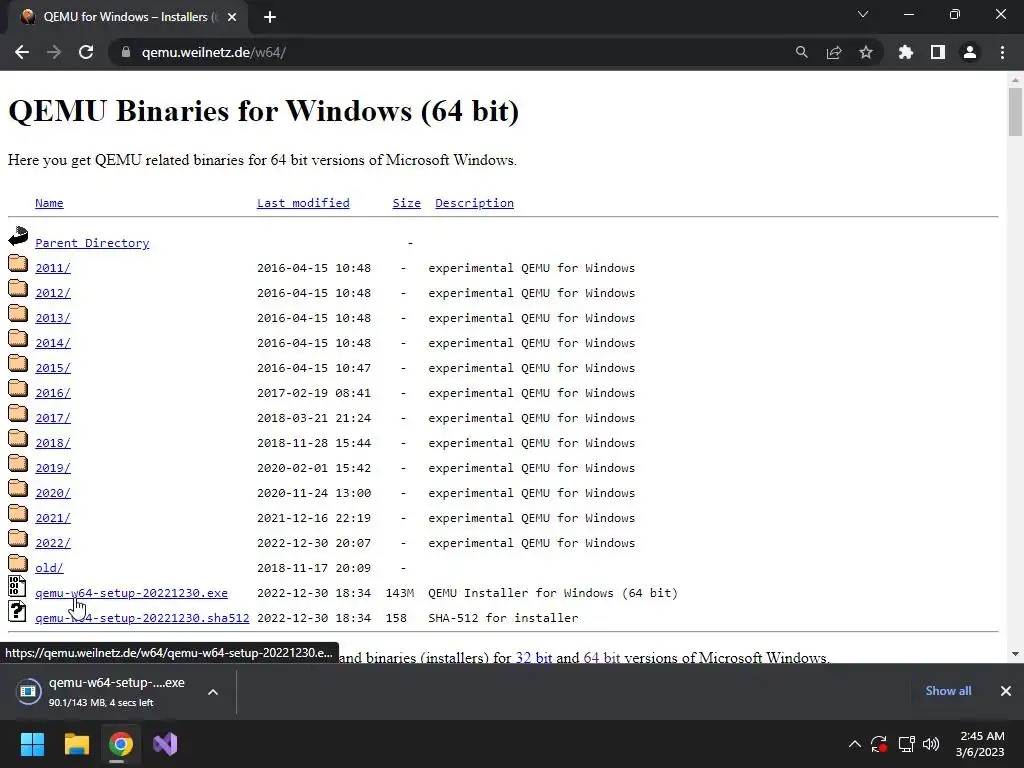Click the scrollbar down arrow

(x=1015, y=654)
